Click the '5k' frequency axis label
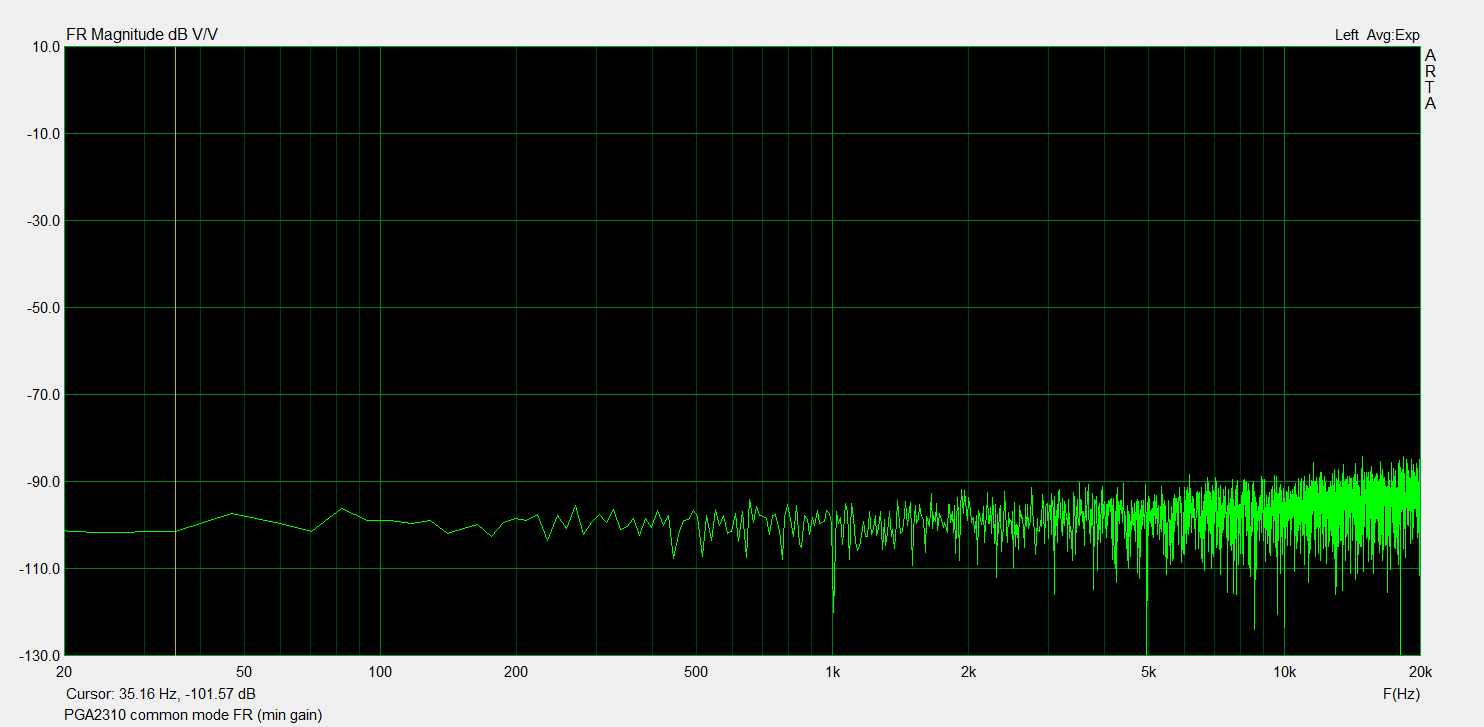 click(1148, 671)
